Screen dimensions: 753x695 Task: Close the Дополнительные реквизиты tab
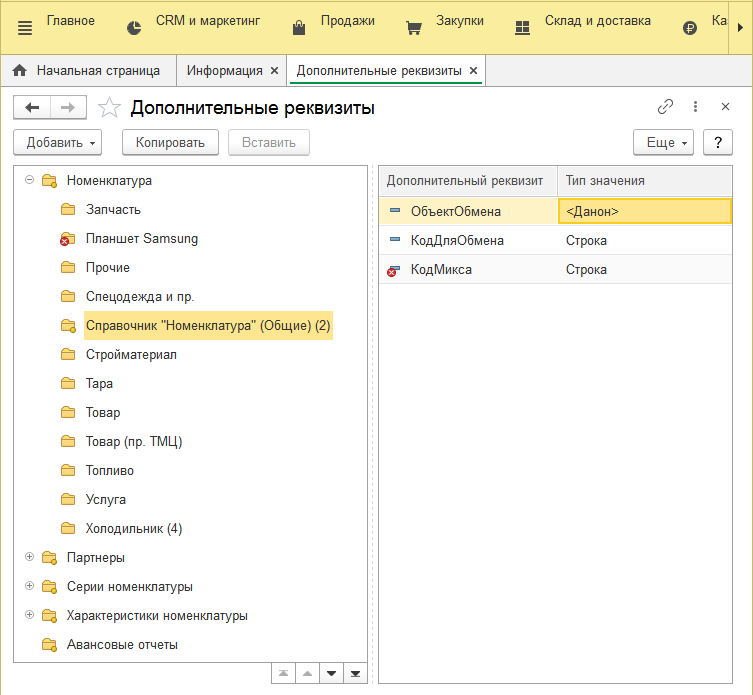473,71
